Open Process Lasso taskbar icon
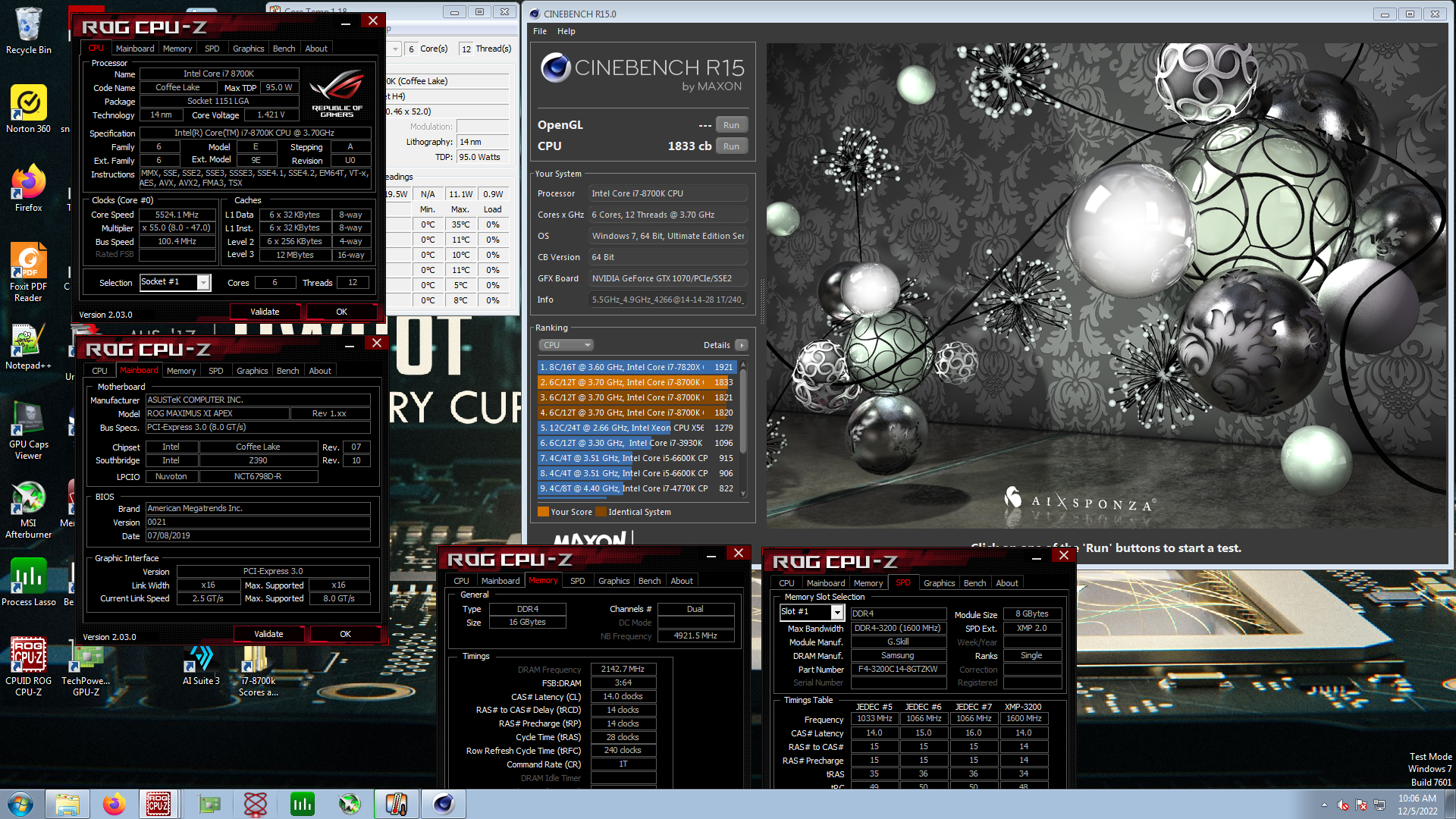The width and height of the screenshot is (1456, 819). pyautogui.click(x=303, y=804)
